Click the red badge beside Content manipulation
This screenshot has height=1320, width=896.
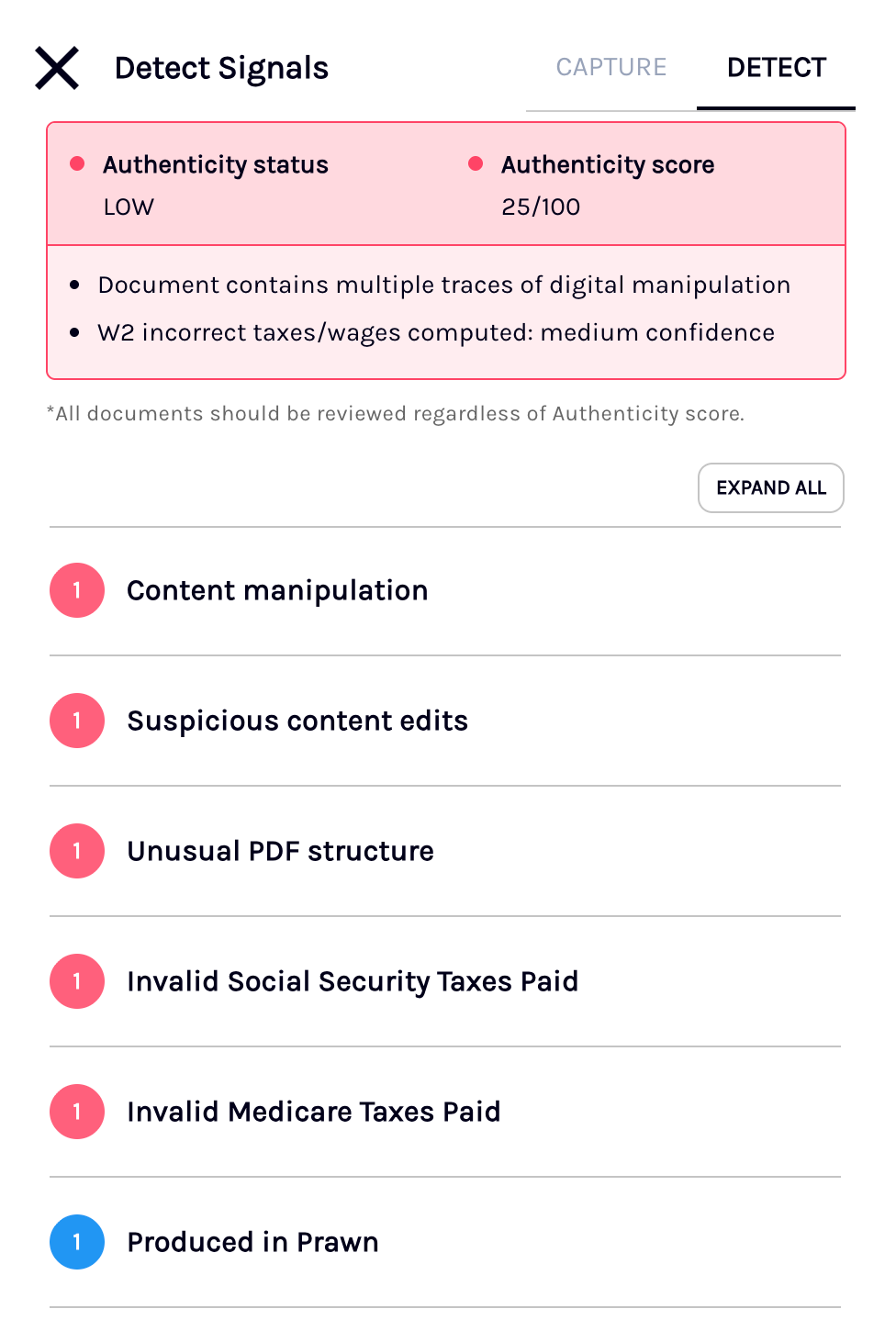(x=77, y=590)
